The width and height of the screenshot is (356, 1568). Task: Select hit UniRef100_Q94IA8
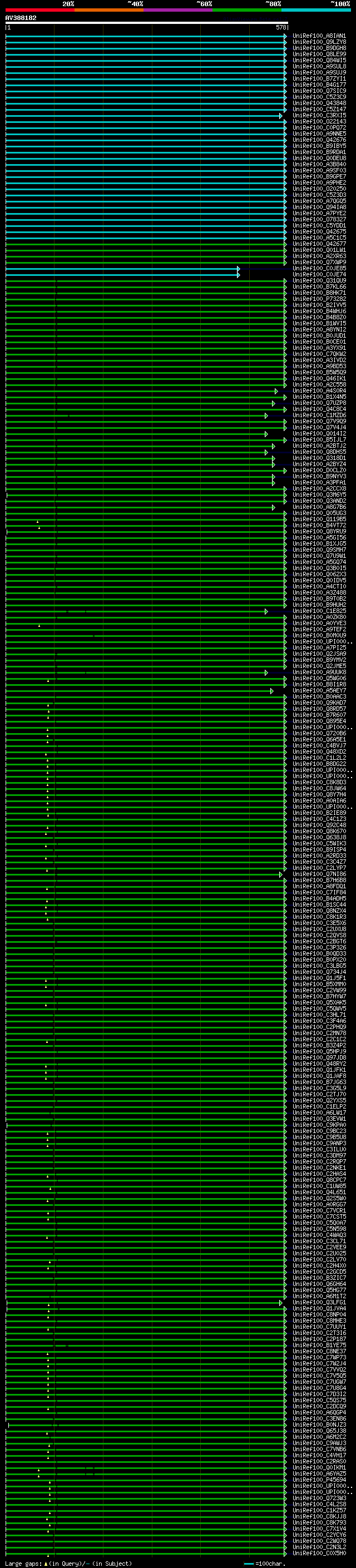319,207
